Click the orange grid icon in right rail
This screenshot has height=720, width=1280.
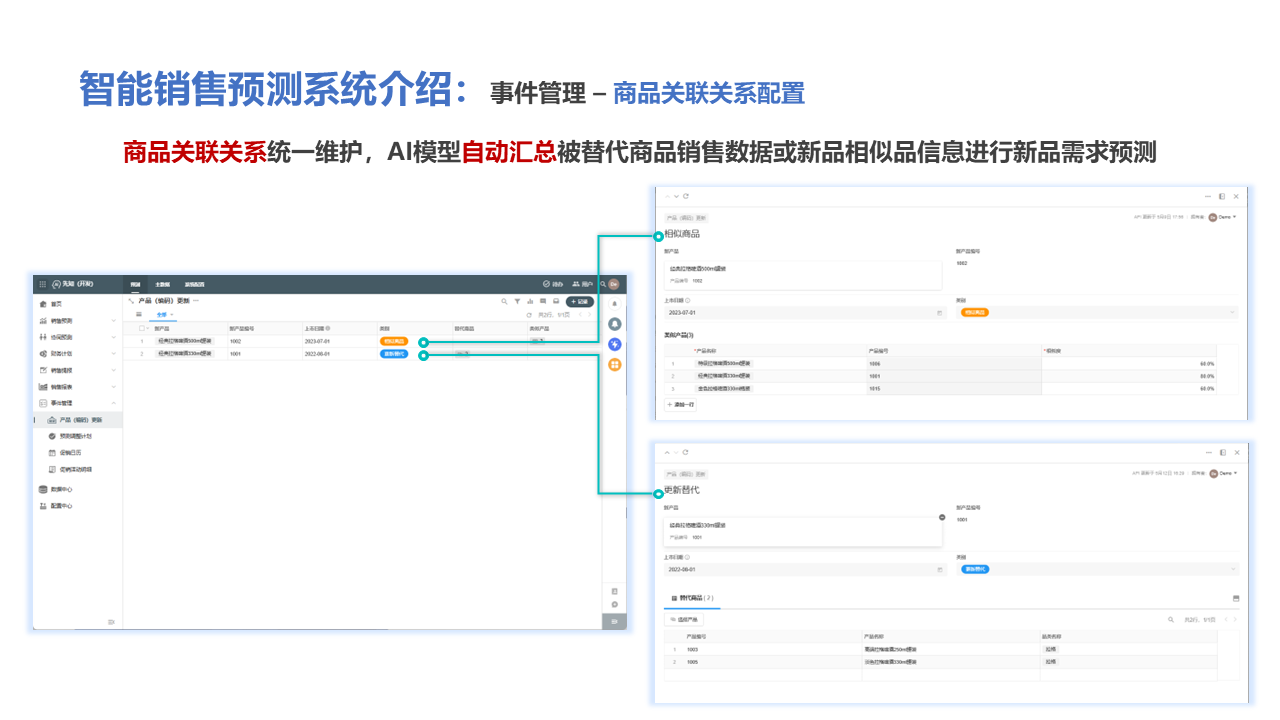pyautogui.click(x=615, y=364)
